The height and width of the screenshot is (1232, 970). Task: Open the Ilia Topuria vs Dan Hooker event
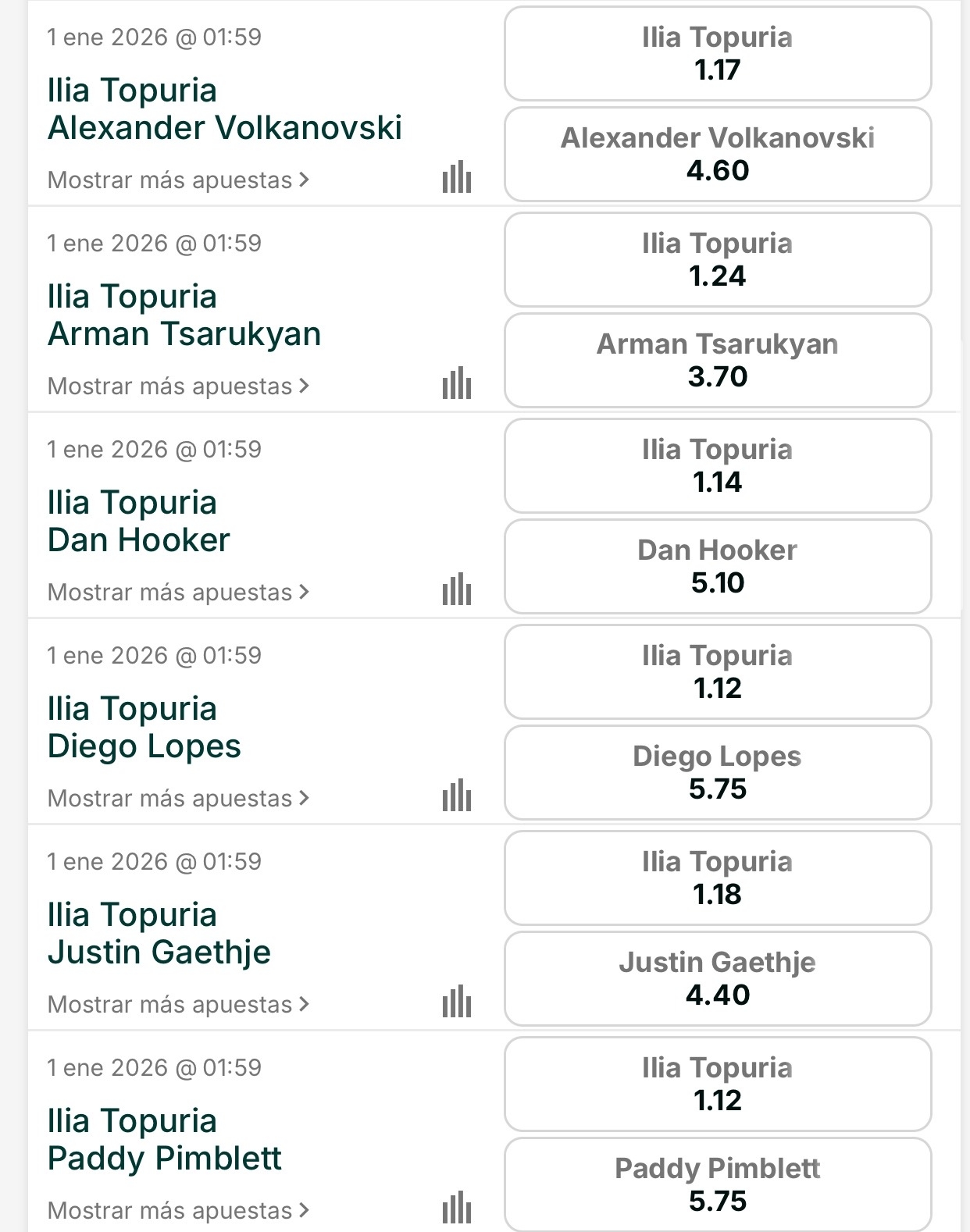pos(139,522)
